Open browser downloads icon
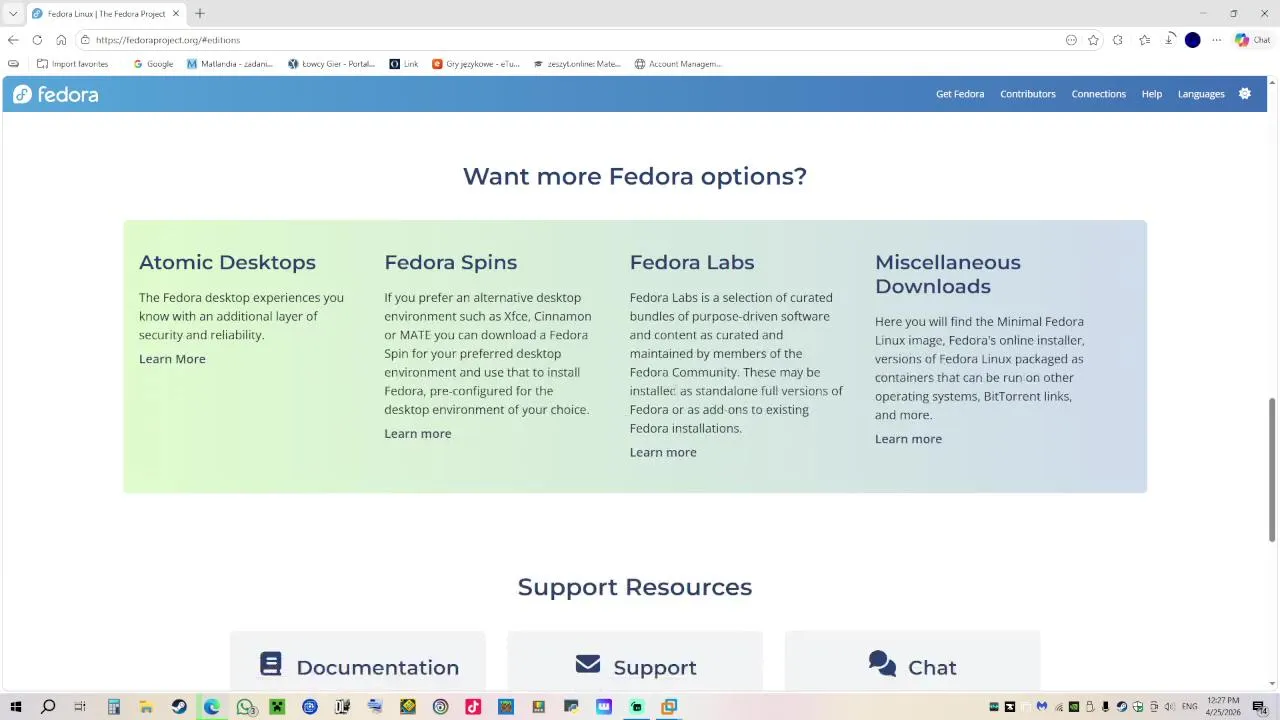The image size is (1280, 720). click(1169, 40)
